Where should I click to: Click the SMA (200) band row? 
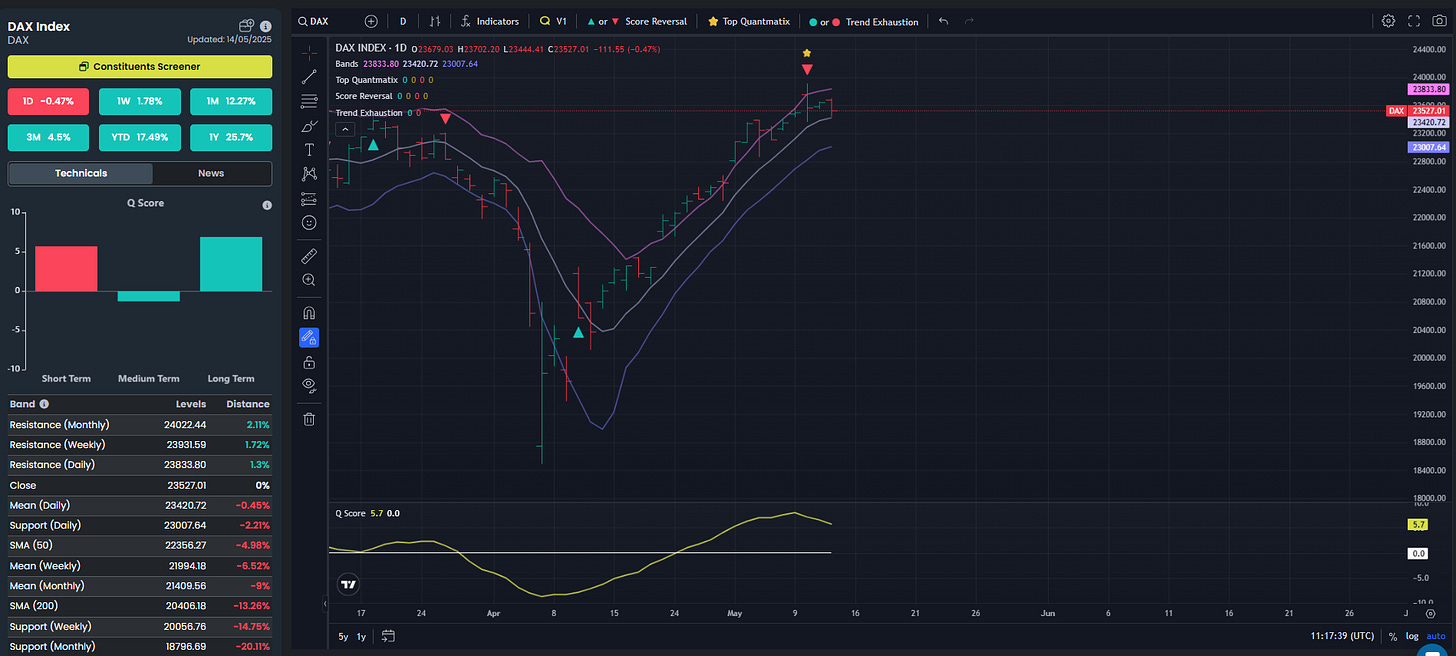(140, 606)
